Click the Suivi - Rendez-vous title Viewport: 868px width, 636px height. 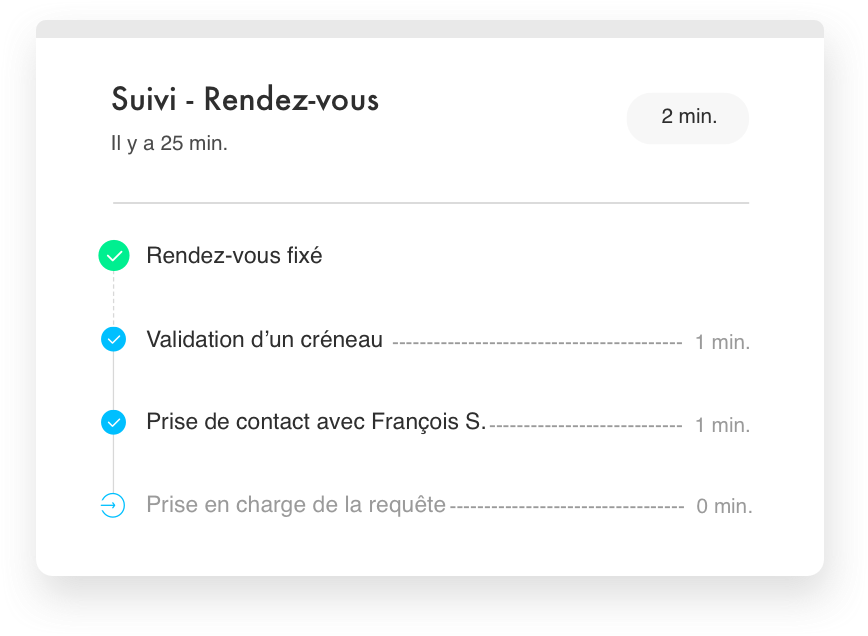click(245, 100)
